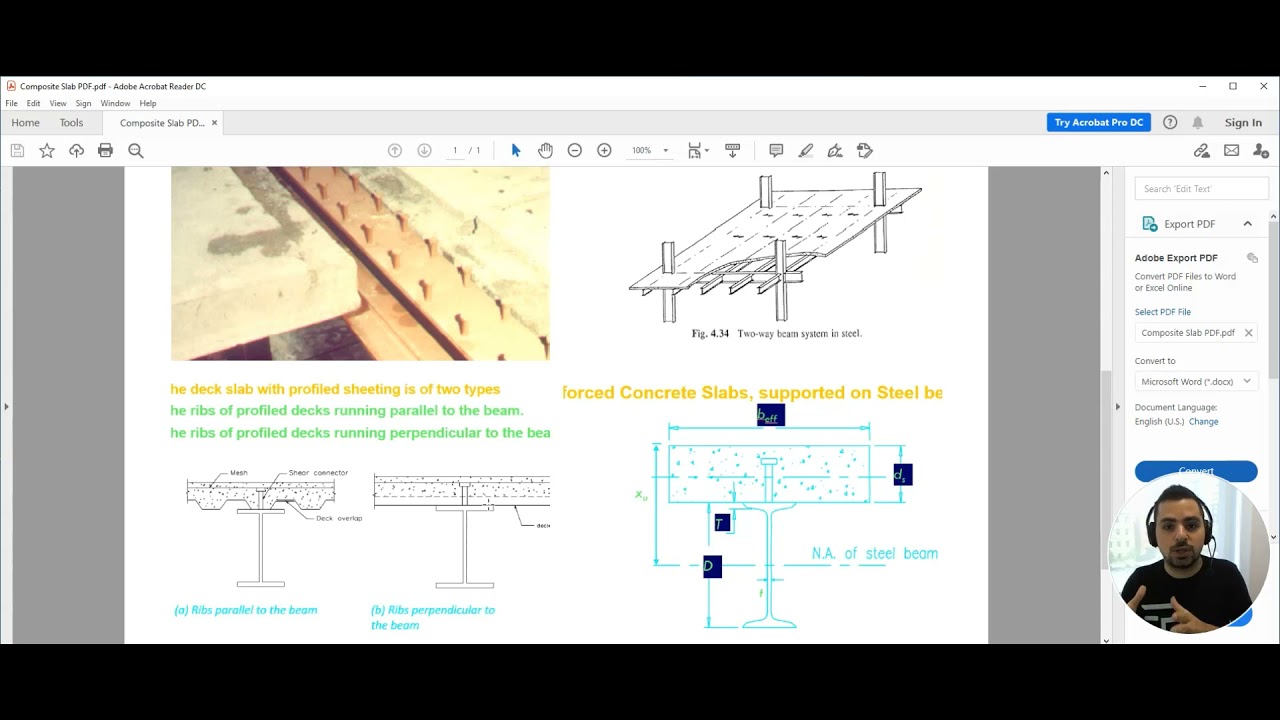
Task: Click Select PDF File link
Action: (1162, 312)
